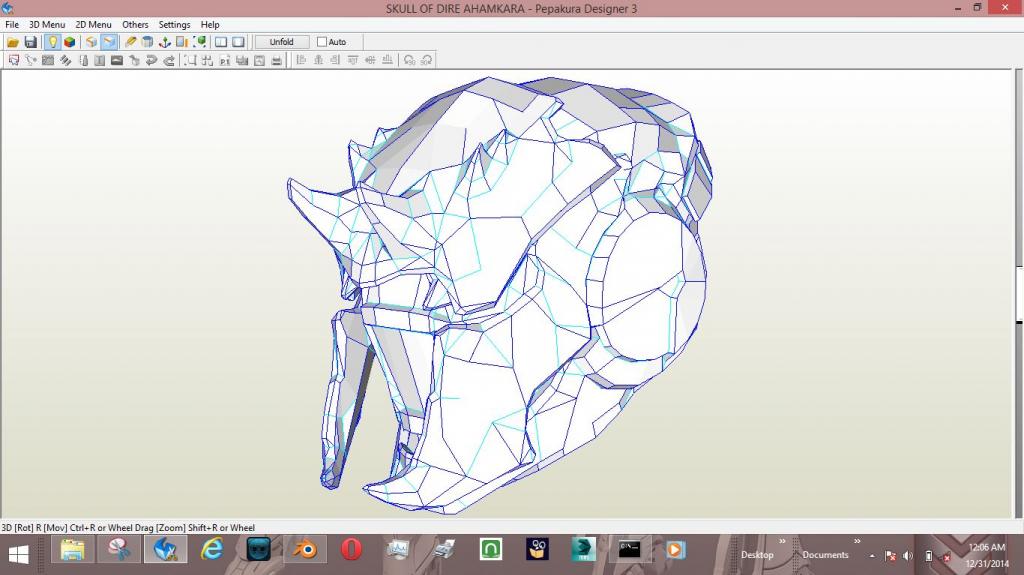Click the model size ruler icon
The image size is (1024, 575).
[182, 42]
